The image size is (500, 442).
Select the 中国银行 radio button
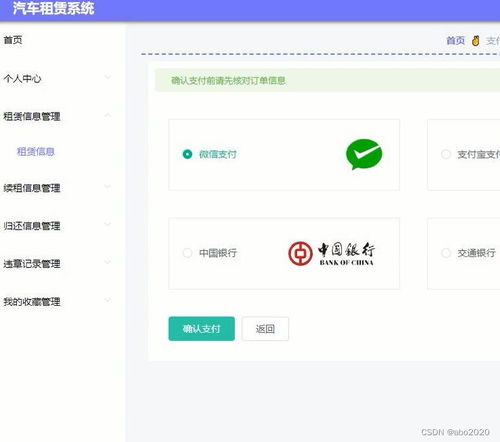pos(187,253)
